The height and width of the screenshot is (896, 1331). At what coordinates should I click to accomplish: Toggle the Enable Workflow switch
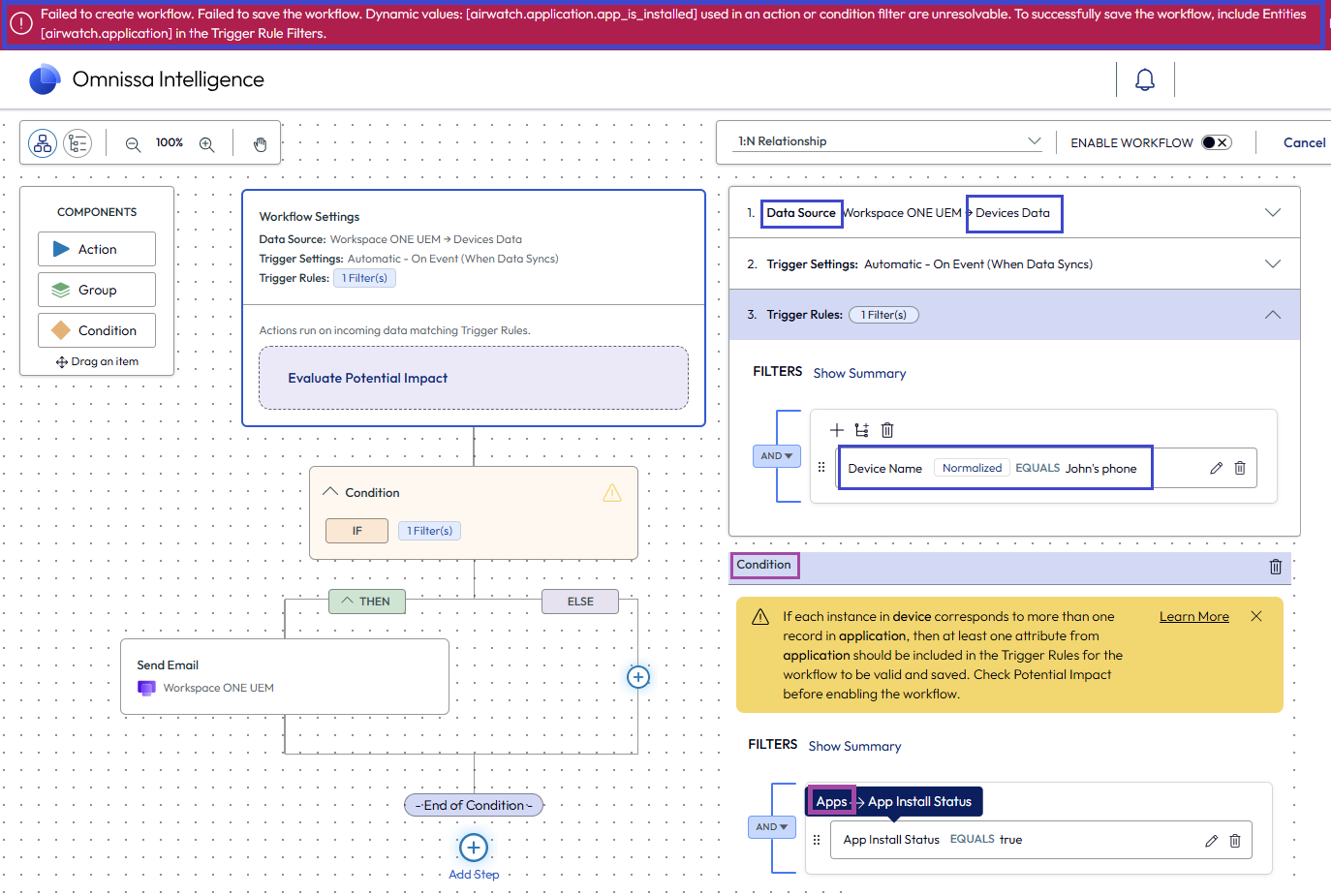click(1217, 142)
